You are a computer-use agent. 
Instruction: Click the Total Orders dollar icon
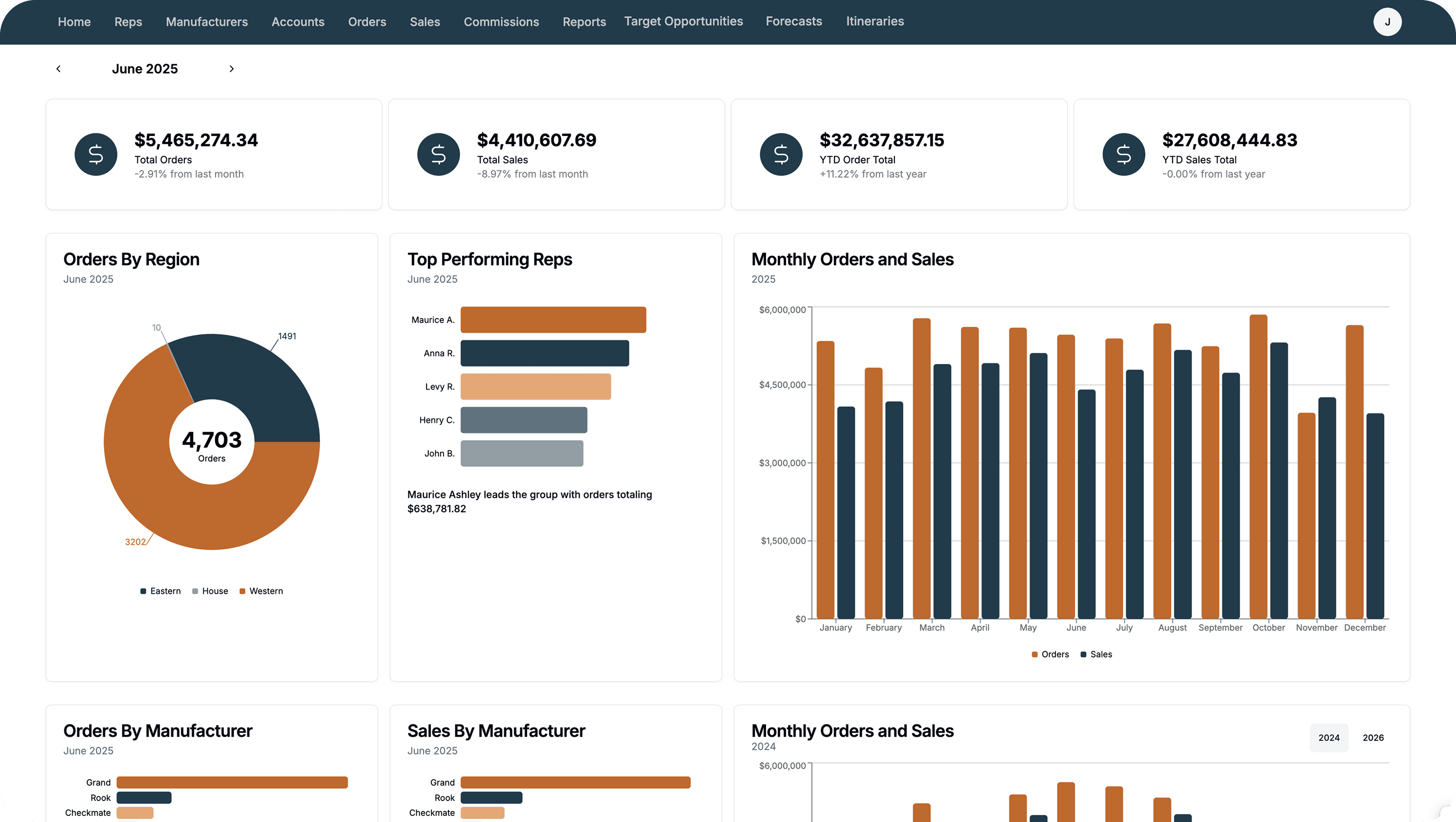(x=96, y=154)
